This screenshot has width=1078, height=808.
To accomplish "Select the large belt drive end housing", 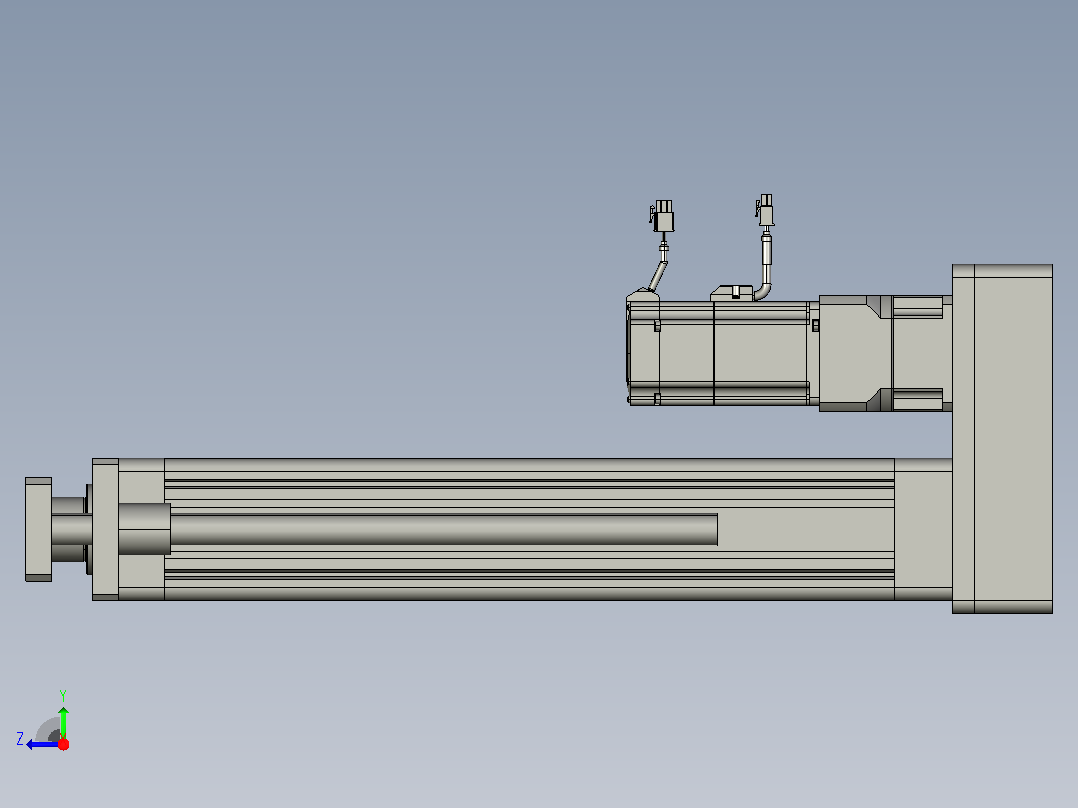I will coord(1002,439).
